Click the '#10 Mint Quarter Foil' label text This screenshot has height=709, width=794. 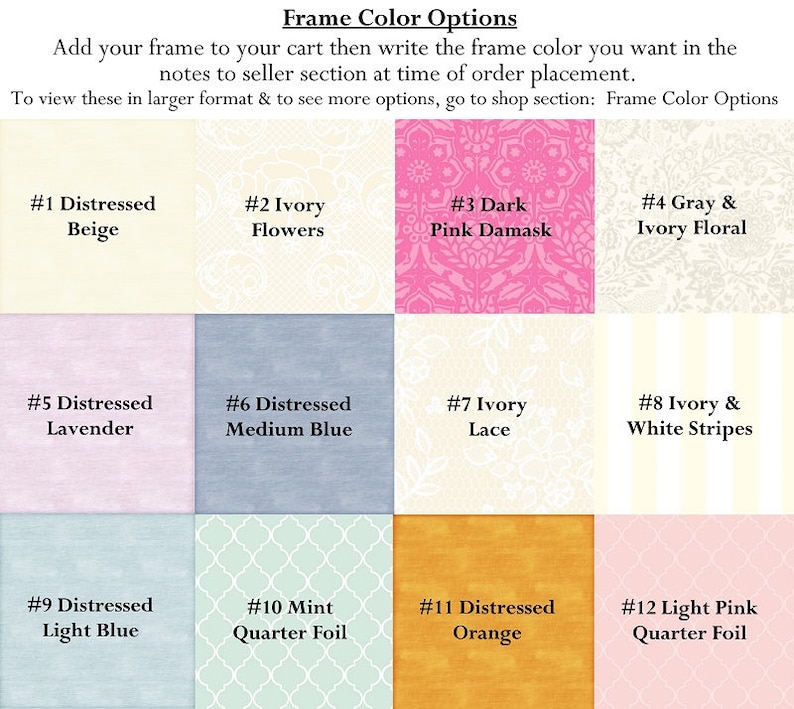(x=290, y=620)
